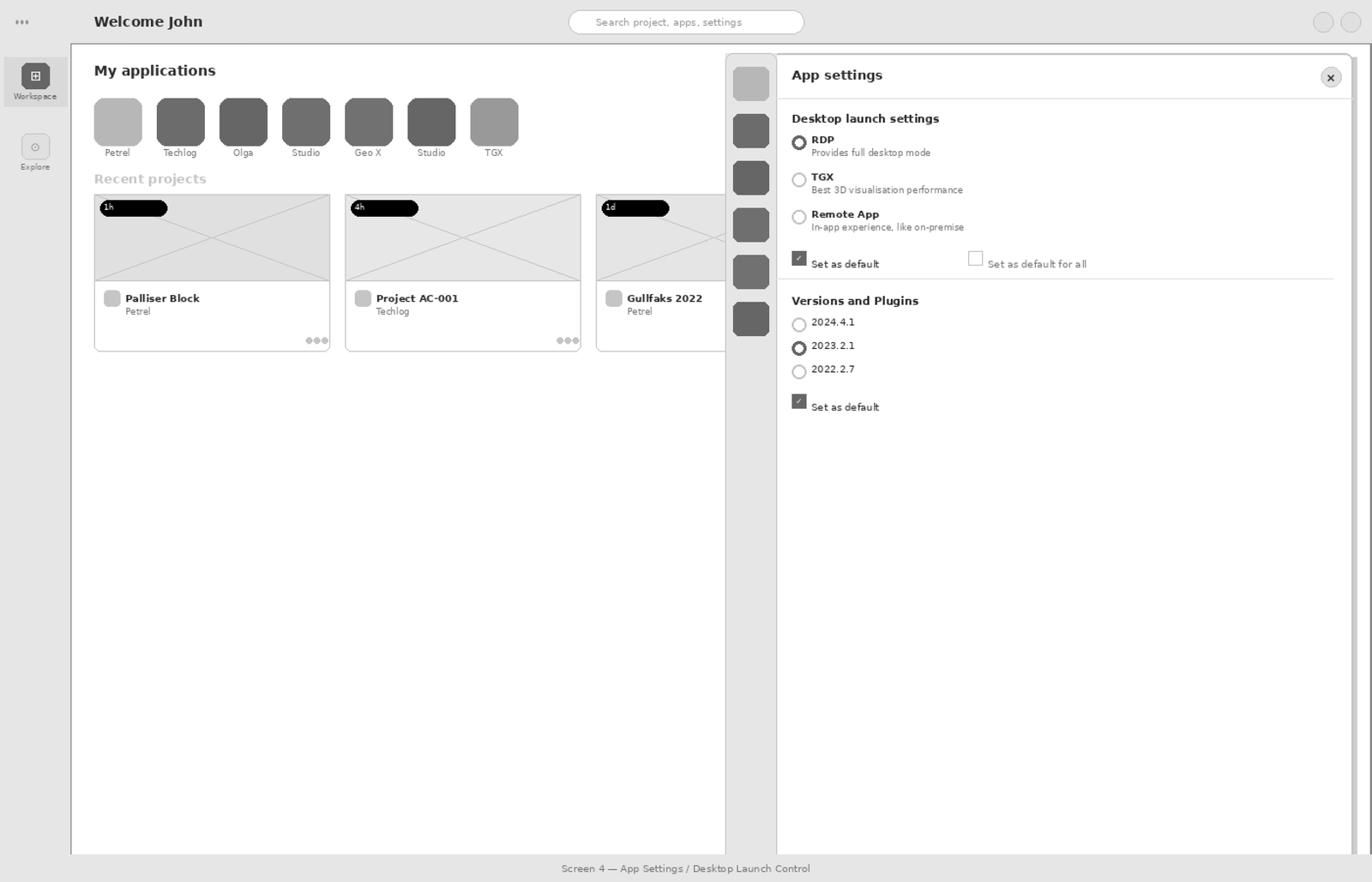Screen dimensions: 1372x882
Task: Open the TGX application icon
Action: click(494, 122)
